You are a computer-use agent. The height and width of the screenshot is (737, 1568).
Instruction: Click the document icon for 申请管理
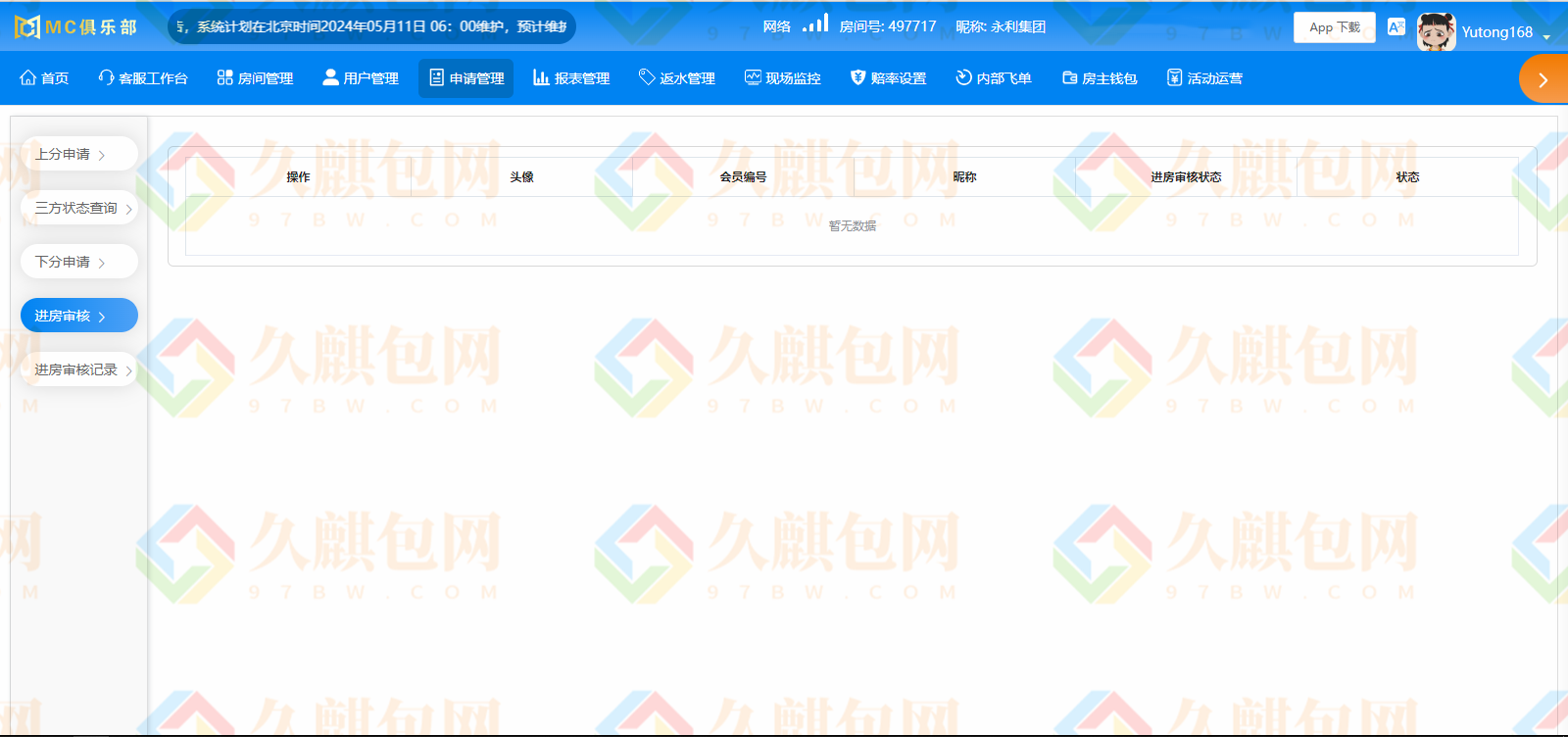tap(436, 77)
